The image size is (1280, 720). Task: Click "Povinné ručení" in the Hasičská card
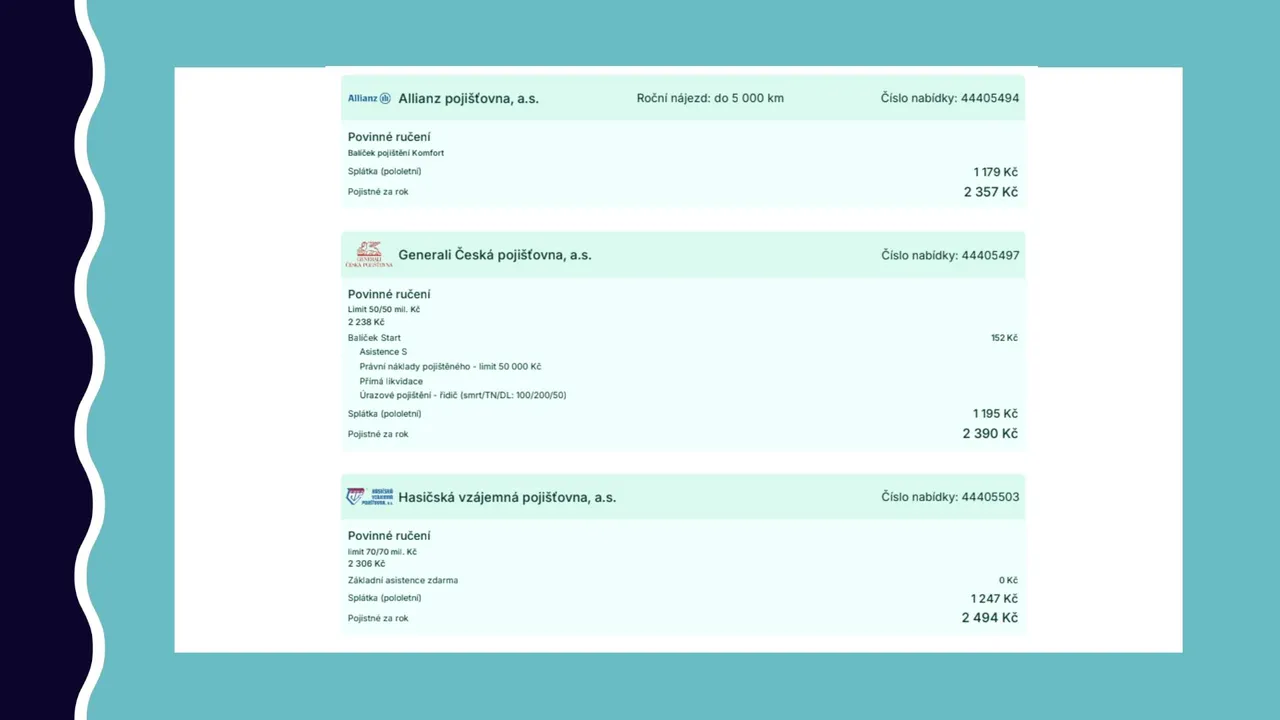click(x=389, y=536)
